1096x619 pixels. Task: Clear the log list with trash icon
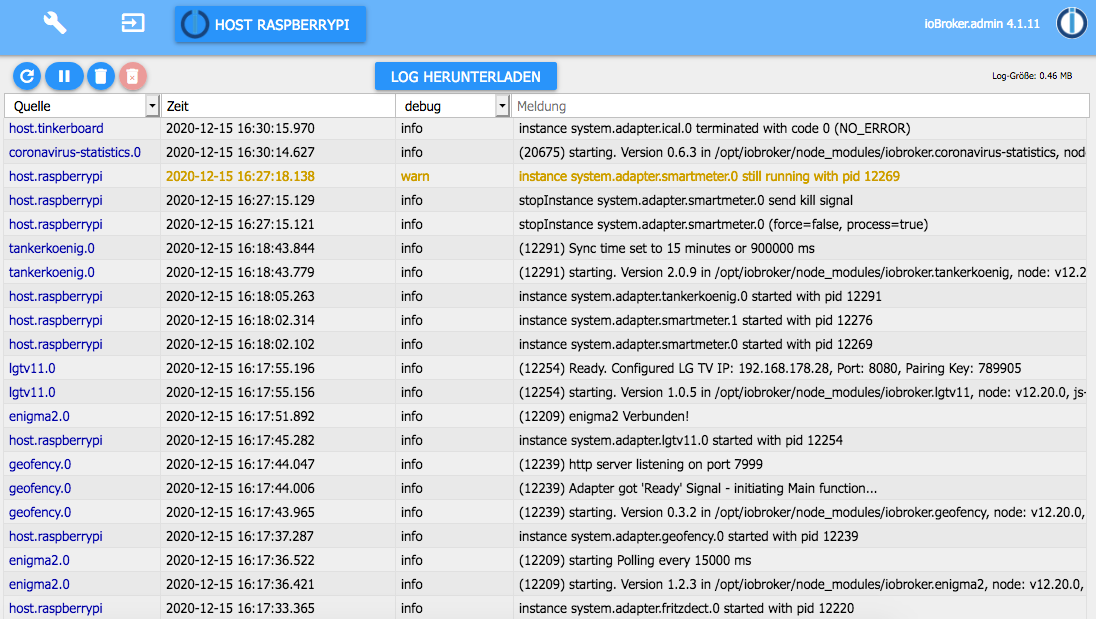(x=100, y=75)
